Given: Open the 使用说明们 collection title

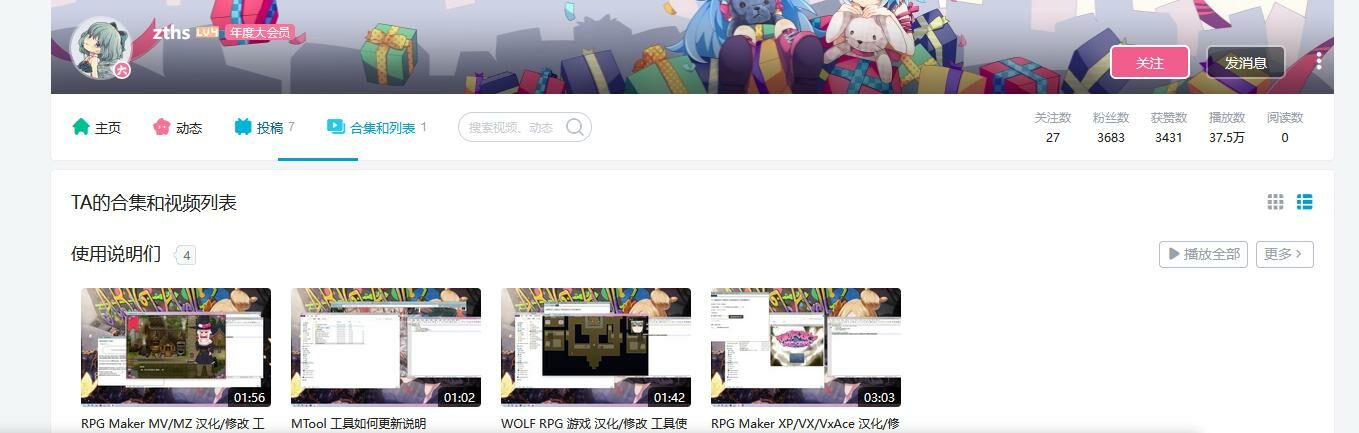Looking at the screenshot, I should (x=116, y=254).
